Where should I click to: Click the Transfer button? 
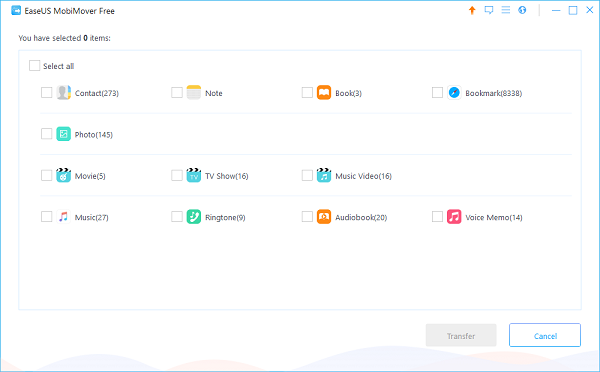point(461,335)
